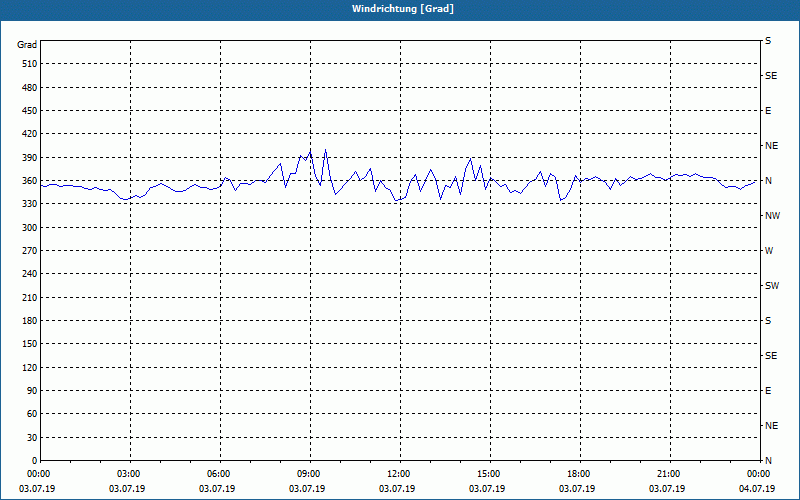
Task: Select the 60 degree axis label
Action: pos(32,414)
